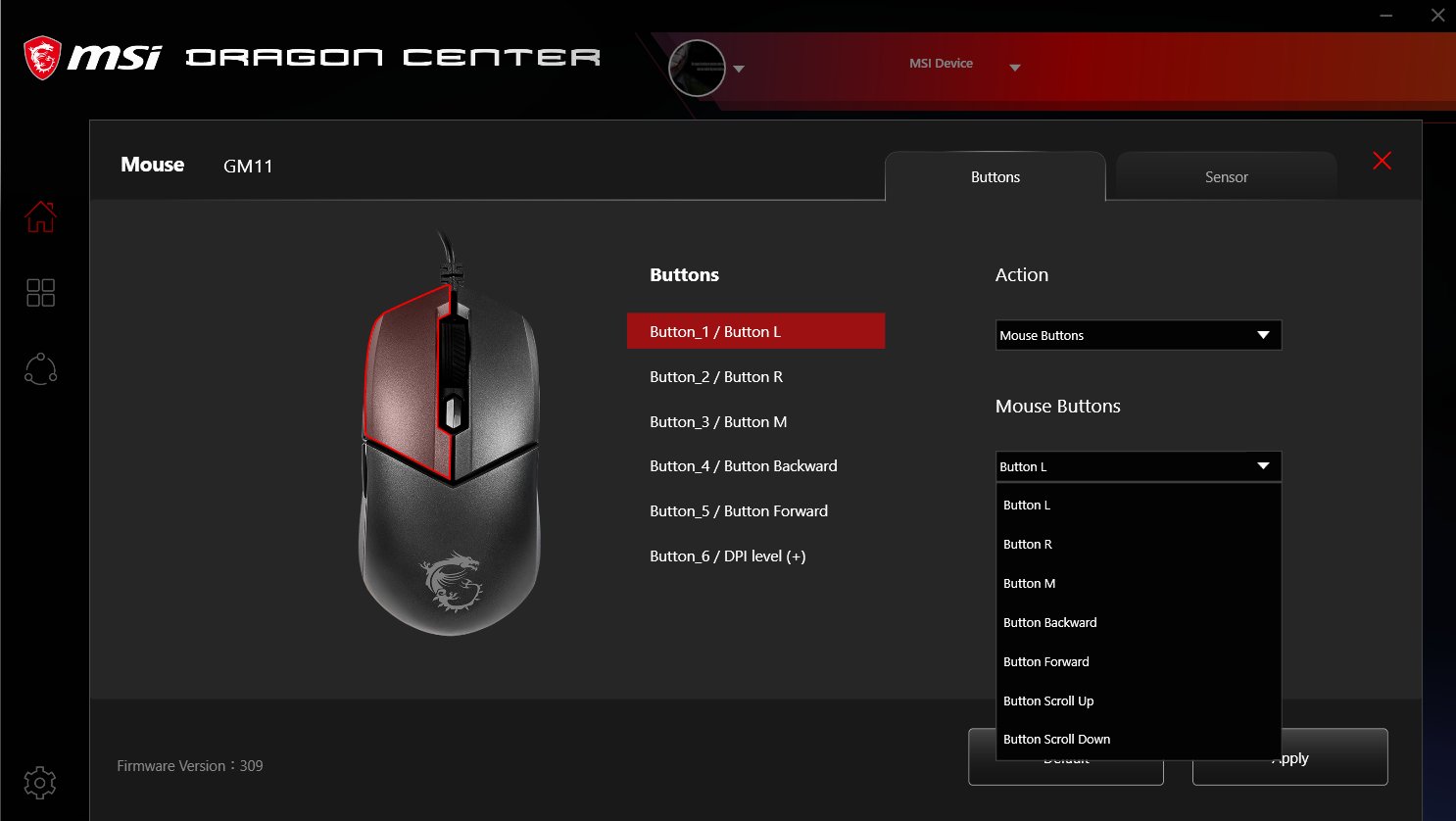
Task: Expand the profile avatar dropdown arrow
Action: (x=739, y=70)
